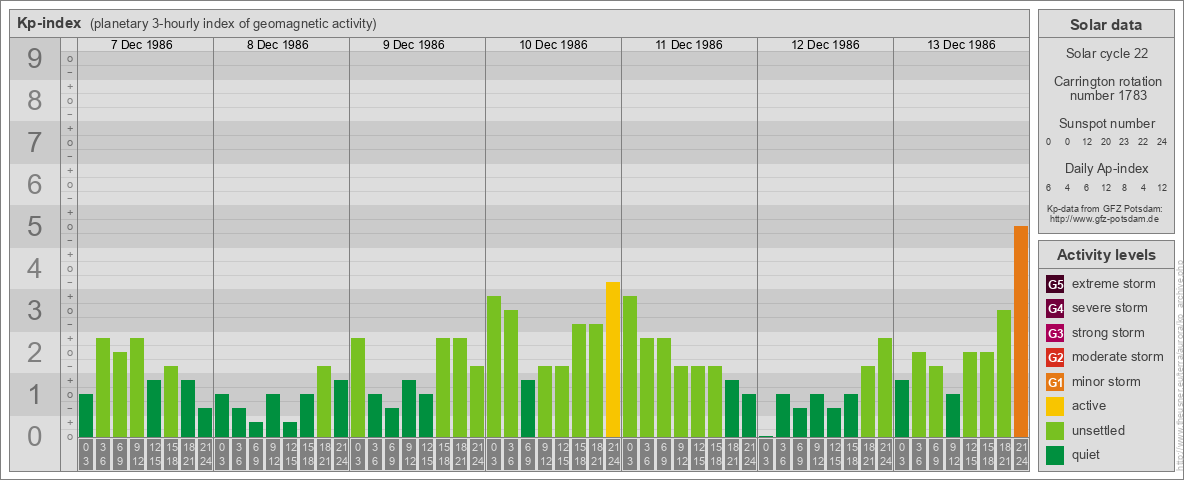1184x480 pixels.
Task: Click the 3-6 hour bar on 7 Dec 1986
Action: click(103, 388)
